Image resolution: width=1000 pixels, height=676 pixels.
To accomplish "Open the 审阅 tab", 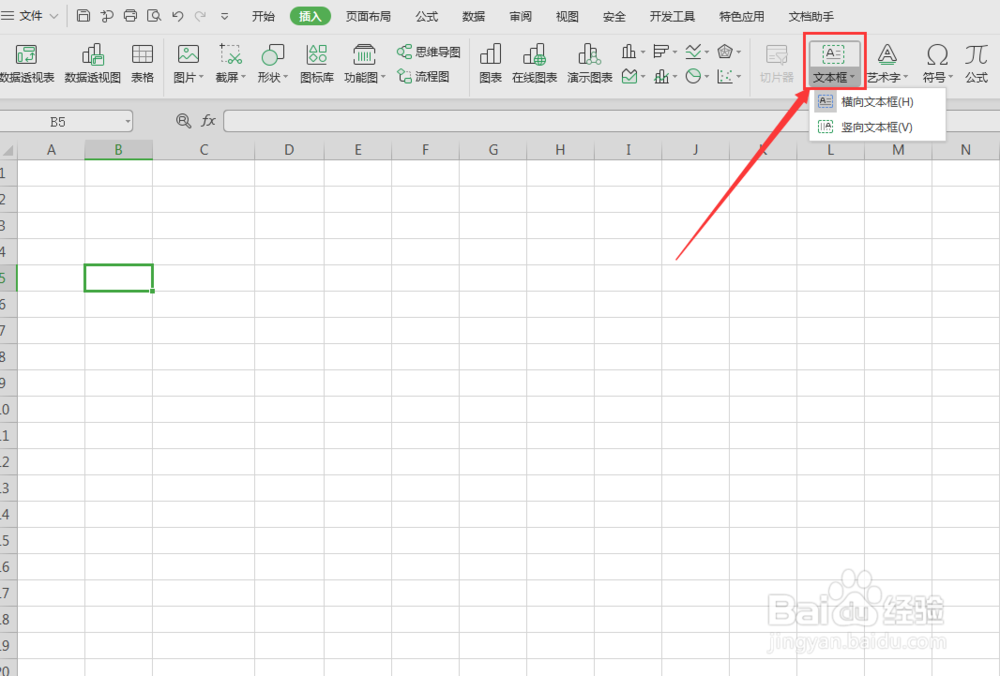I will click(x=520, y=17).
